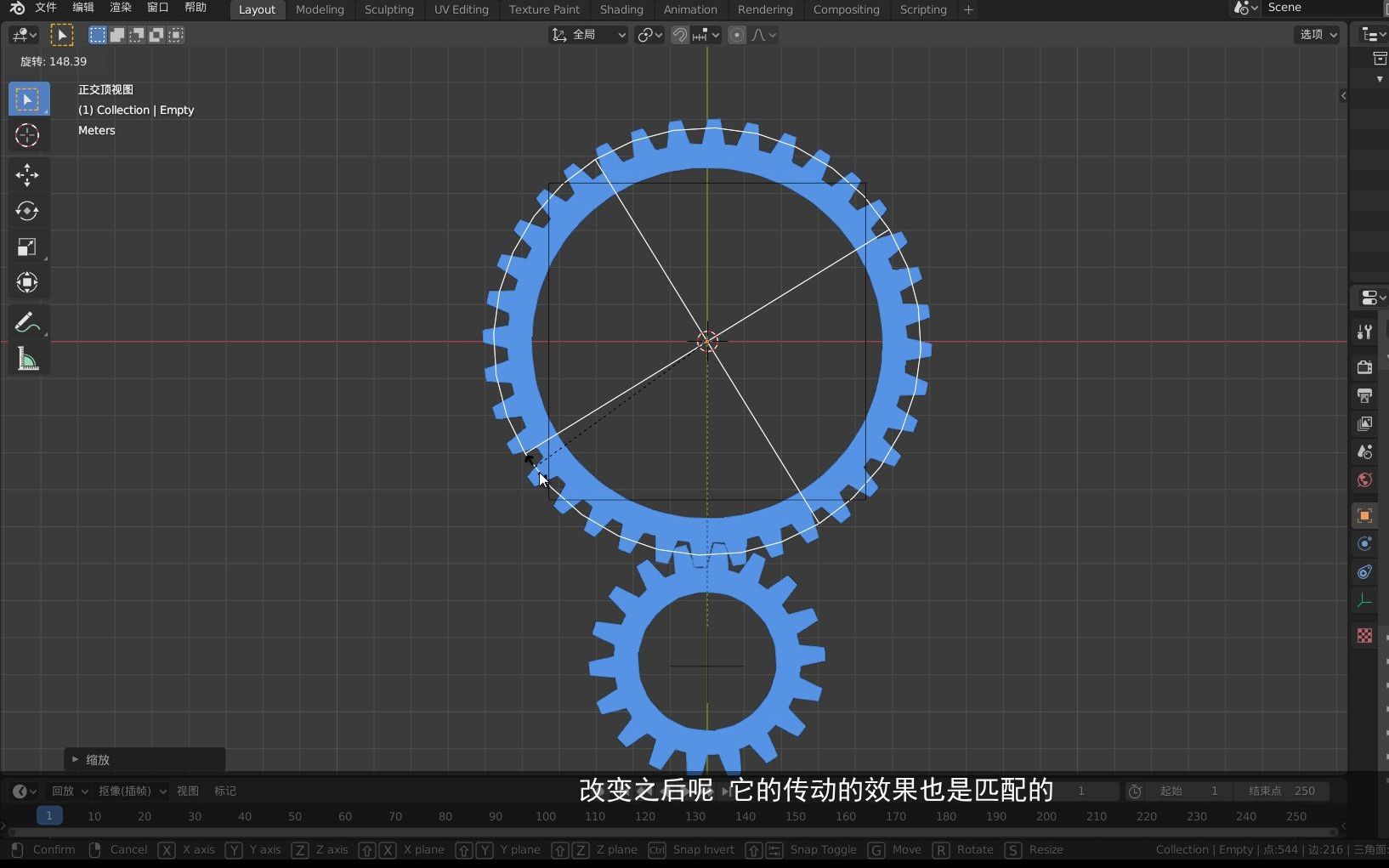Viewport: 1389px width, 868px height.
Task: Activate the Measure tool
Action: coord(28,359)
